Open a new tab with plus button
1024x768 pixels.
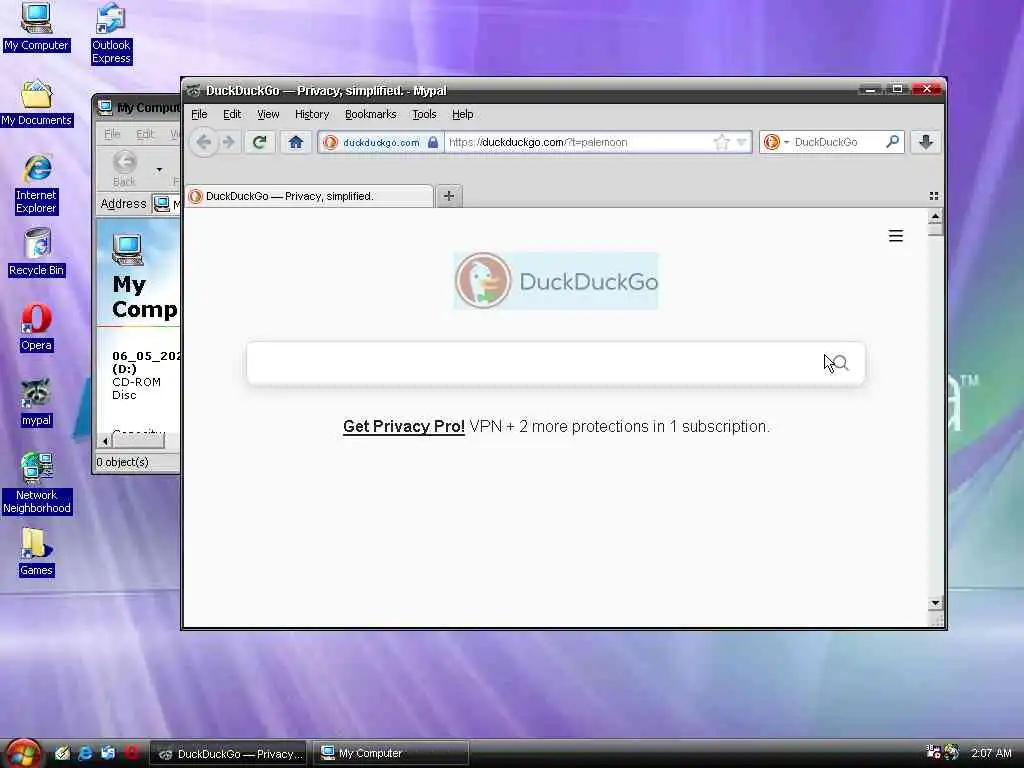click(x=449, y=196)
